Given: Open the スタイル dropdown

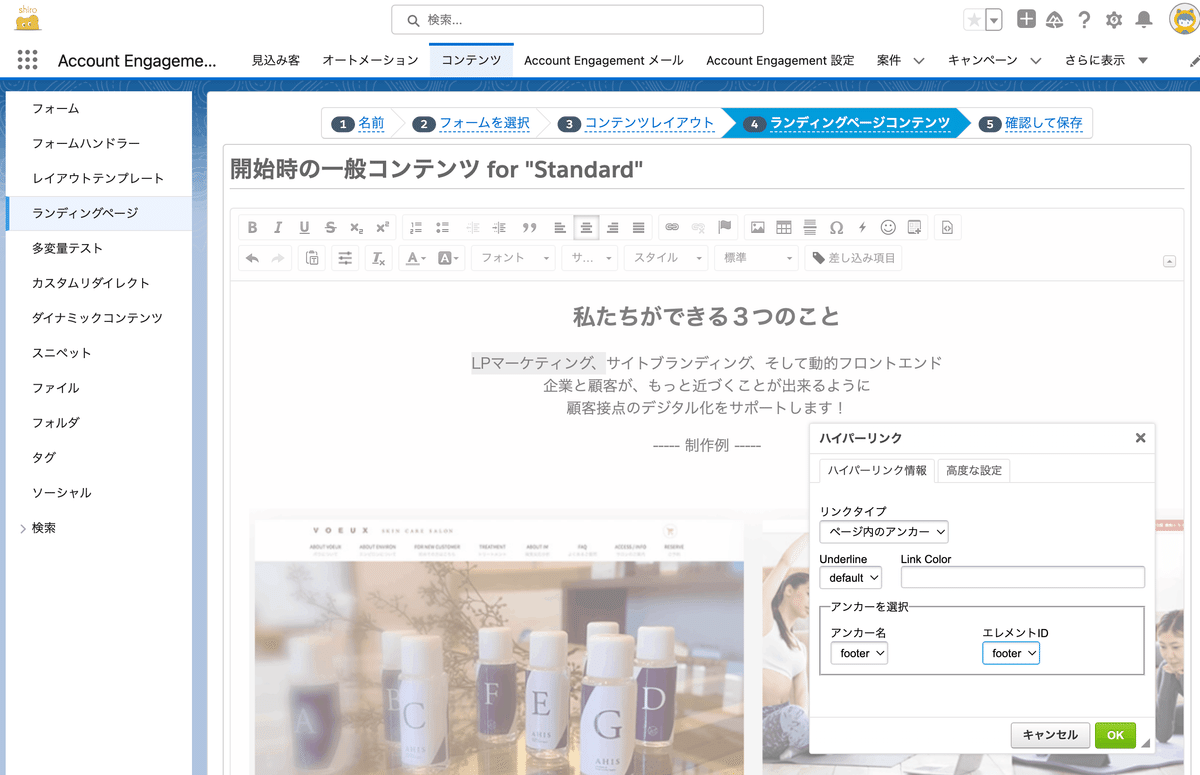Looking at the screenshot, I should (x=666, y=258).
